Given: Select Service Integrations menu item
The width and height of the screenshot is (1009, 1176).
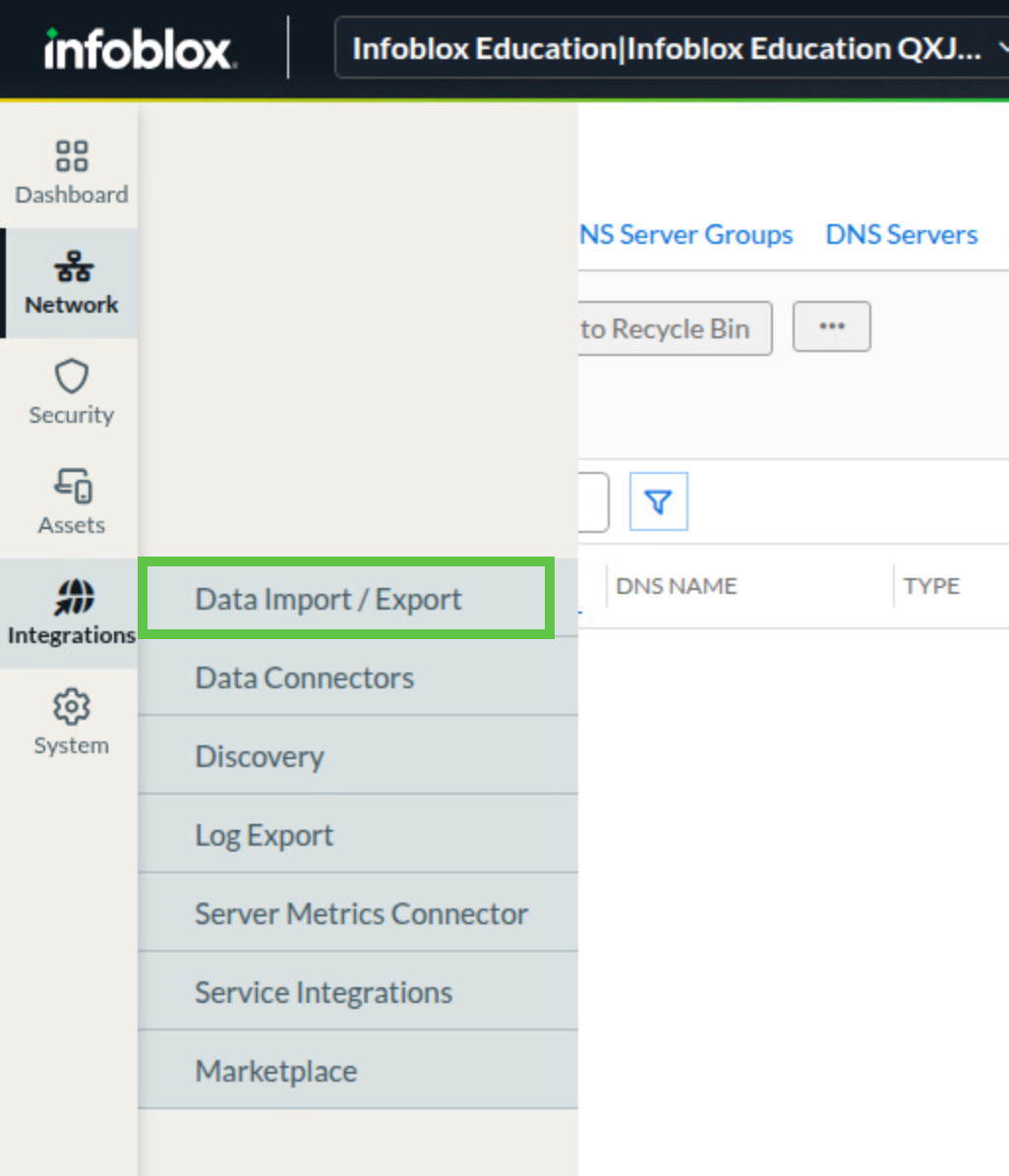Looking at the screenshot, I should [x=358, y=992].
